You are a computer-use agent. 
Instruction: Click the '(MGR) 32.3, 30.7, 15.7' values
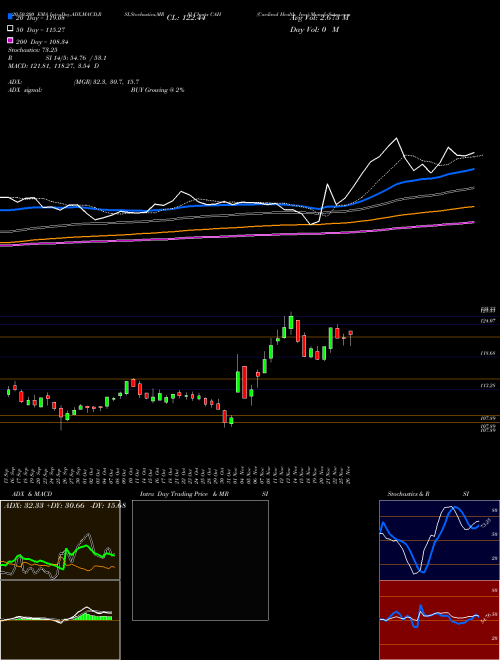pyautogui.click(x=106, y=82)
